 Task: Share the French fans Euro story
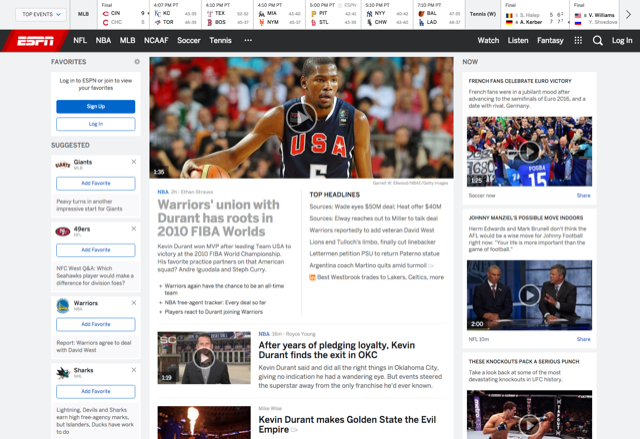click(x=583, y=195)
